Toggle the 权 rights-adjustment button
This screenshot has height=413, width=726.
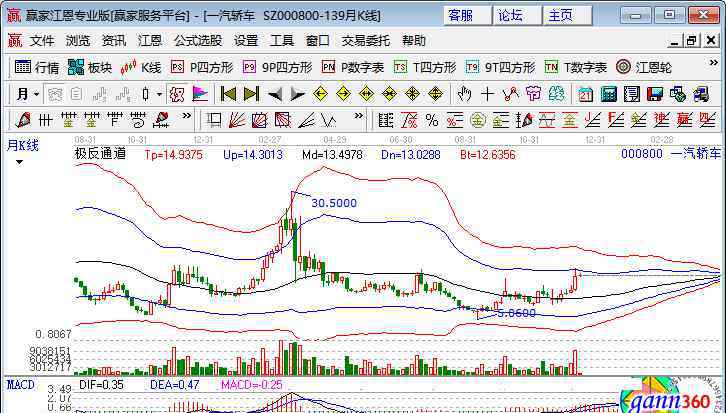pos(176,94)
